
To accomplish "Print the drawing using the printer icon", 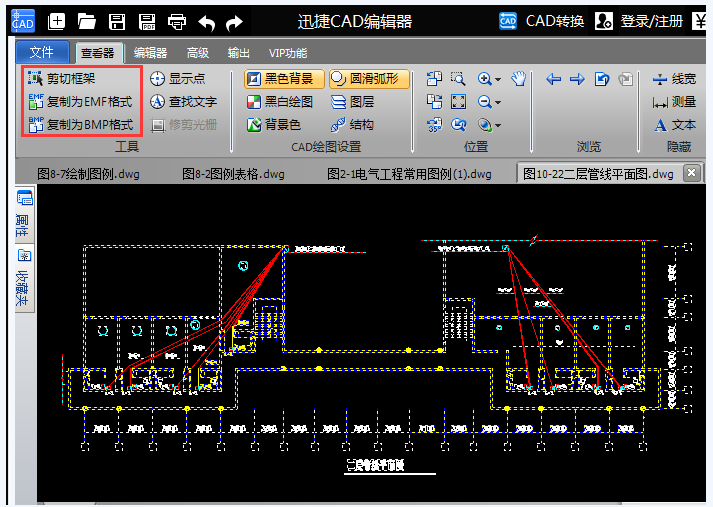I will coord(177,21).
